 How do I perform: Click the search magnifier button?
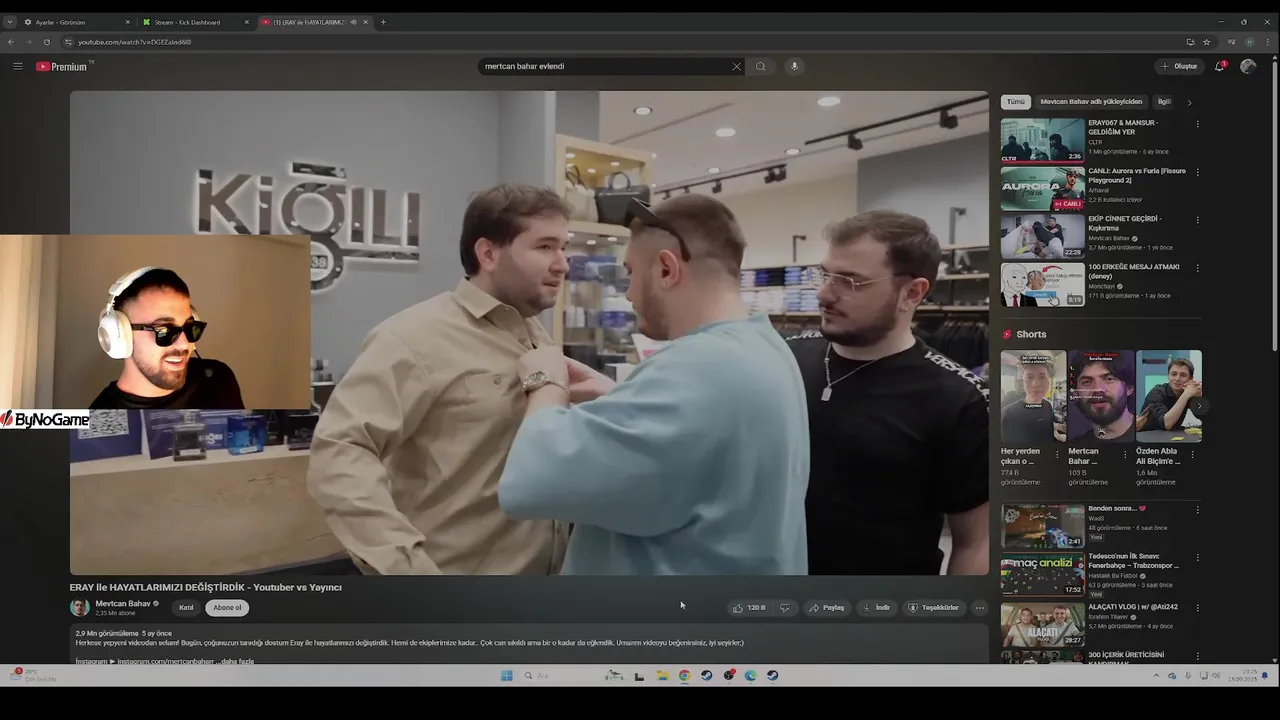click(x=761, y=66)
